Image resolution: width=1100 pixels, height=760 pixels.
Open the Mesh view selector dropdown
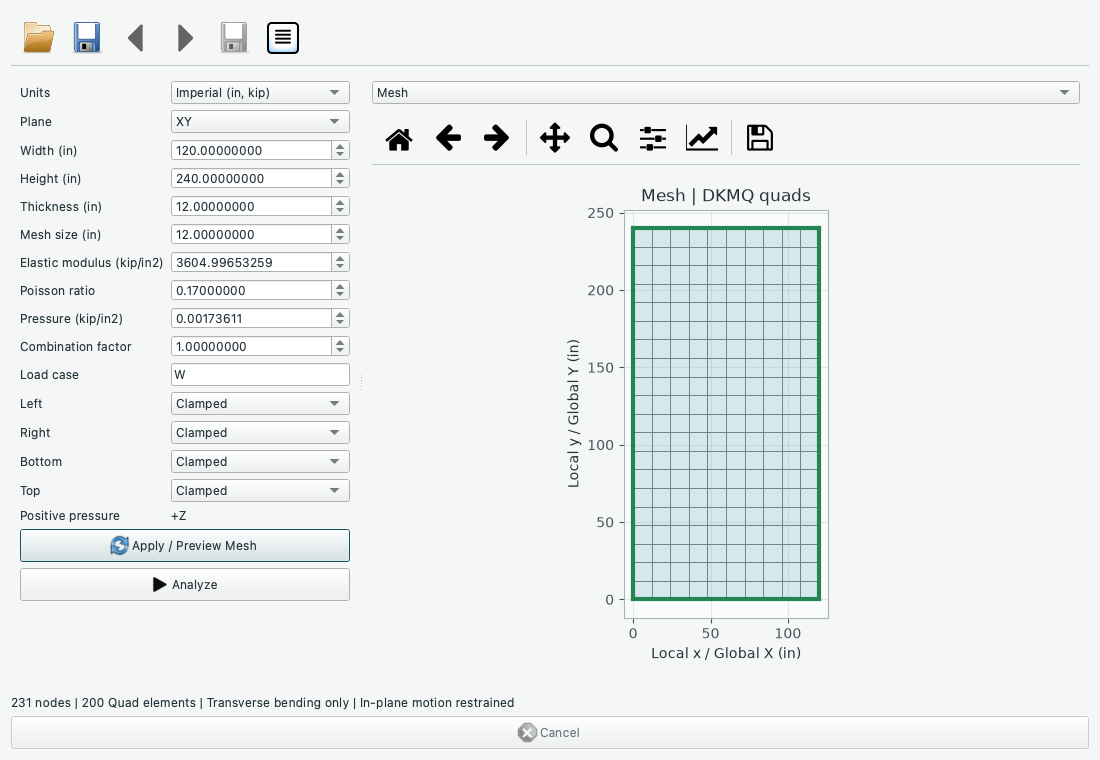(725, 93)
